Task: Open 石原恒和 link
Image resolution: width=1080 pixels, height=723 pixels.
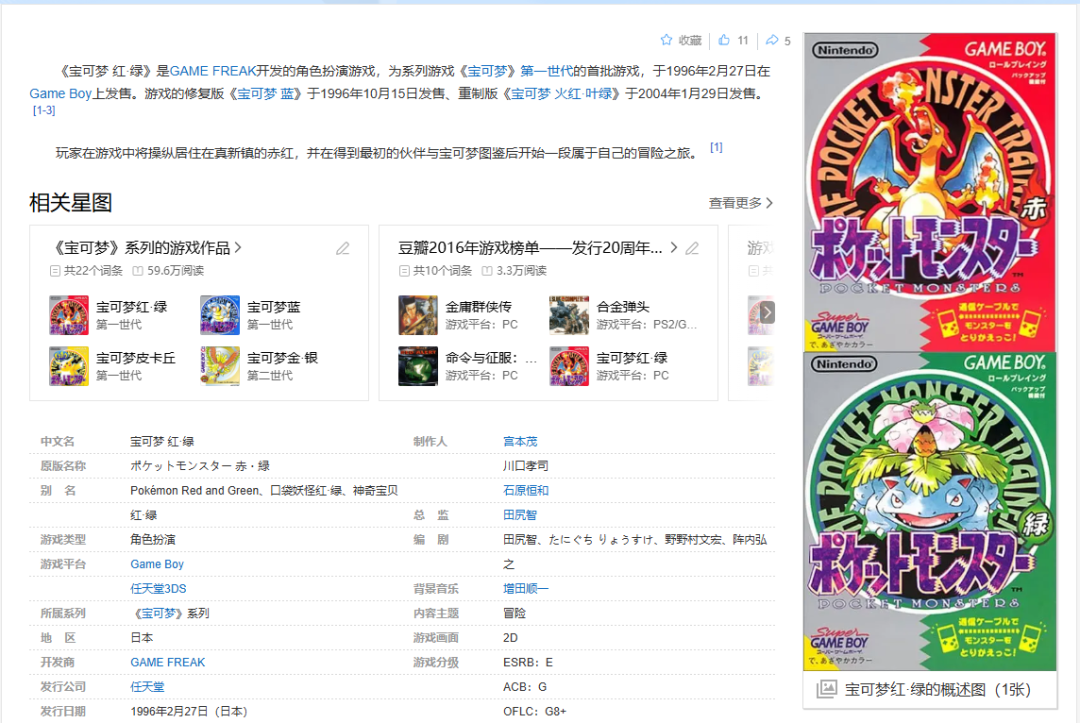Action: [x=526, y=490]
